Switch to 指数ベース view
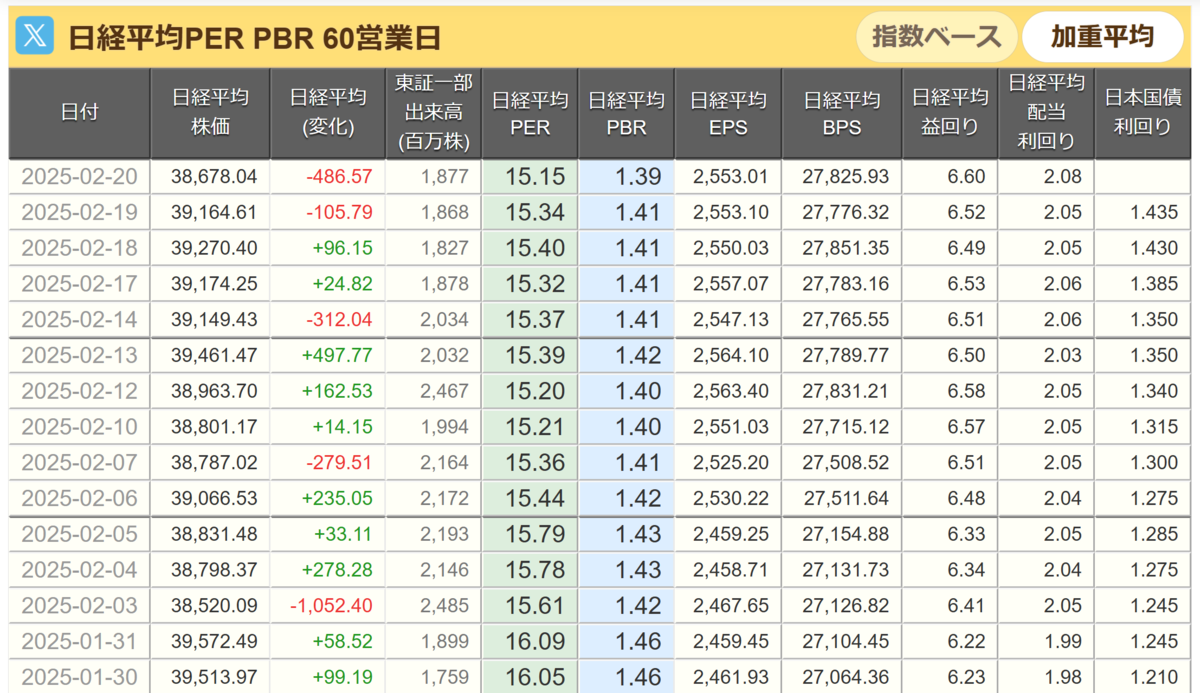The height and width of the screenshot is (693, 1200). click(937, 37)
